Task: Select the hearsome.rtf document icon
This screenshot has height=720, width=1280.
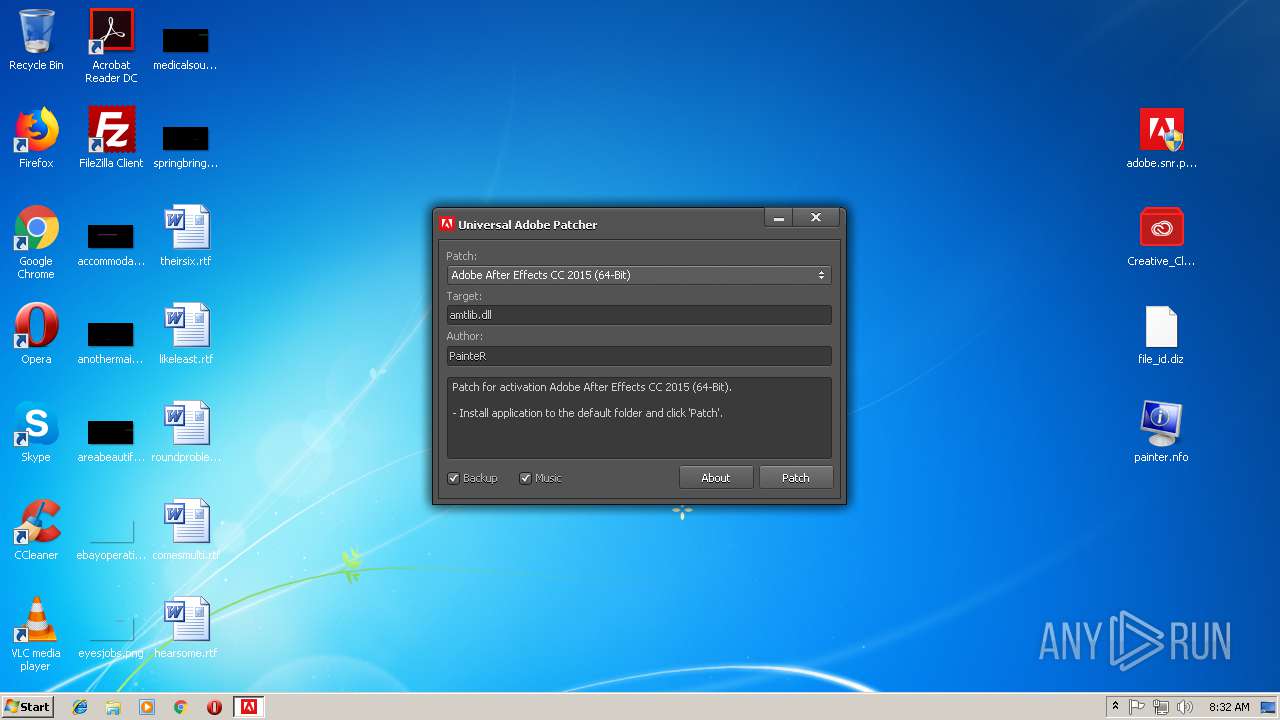Action: pyautogui.click(x=185, y=628)
